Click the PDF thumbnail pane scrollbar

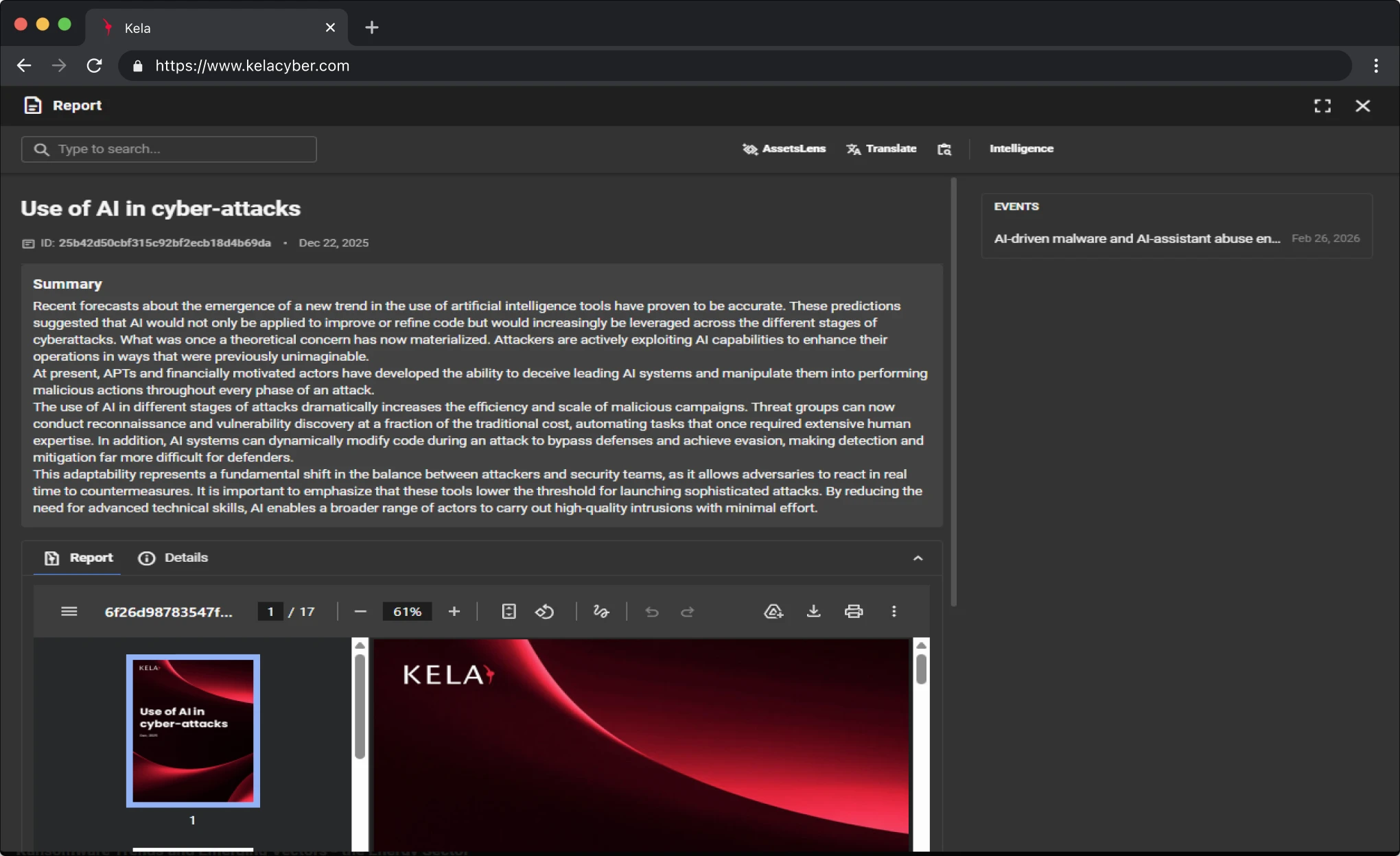pyautogui.click(x=360, y=706)
